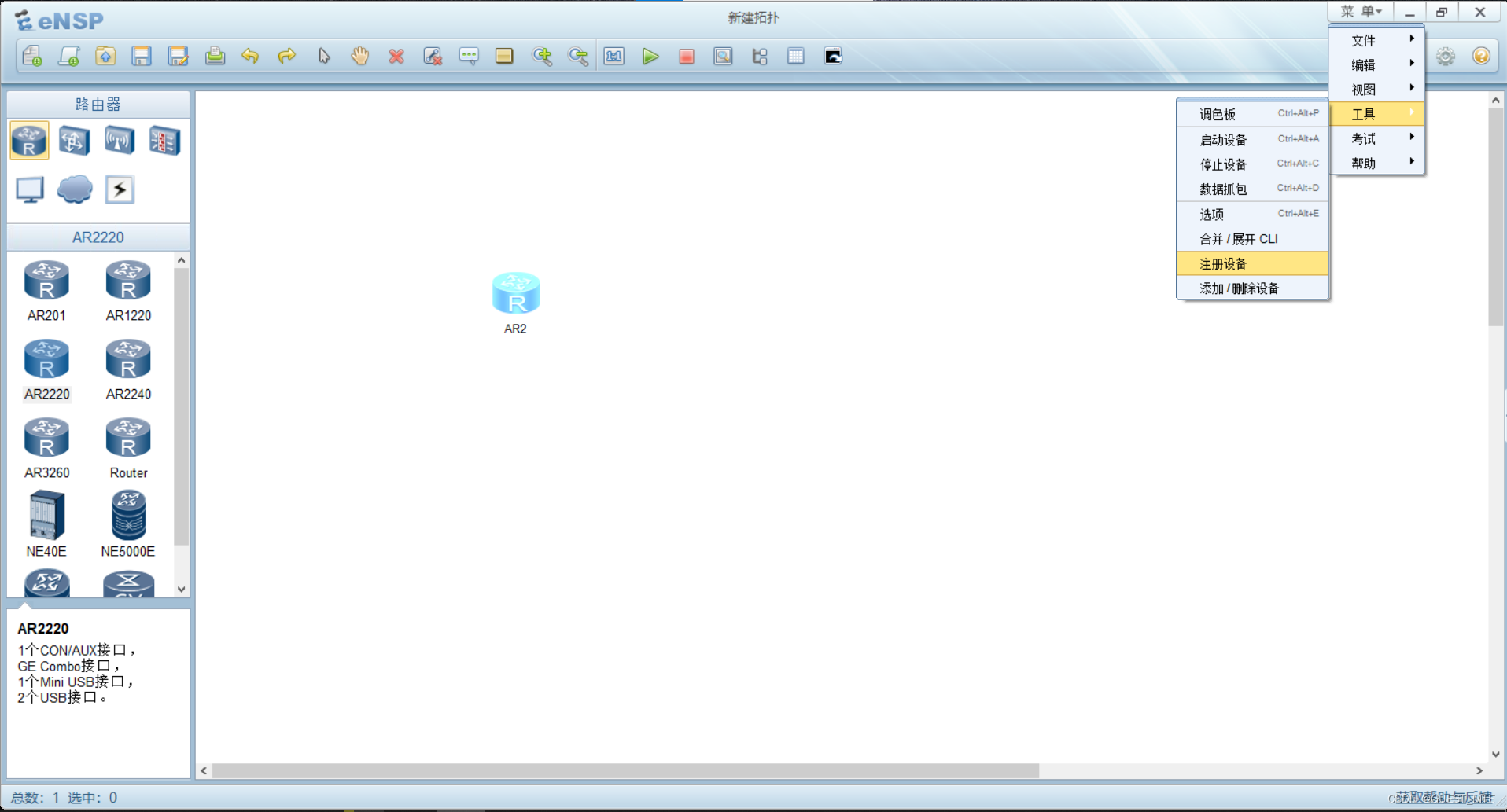Select the hand drag tool
Viewport: 1507px width, 812px height.
[360, 56]
